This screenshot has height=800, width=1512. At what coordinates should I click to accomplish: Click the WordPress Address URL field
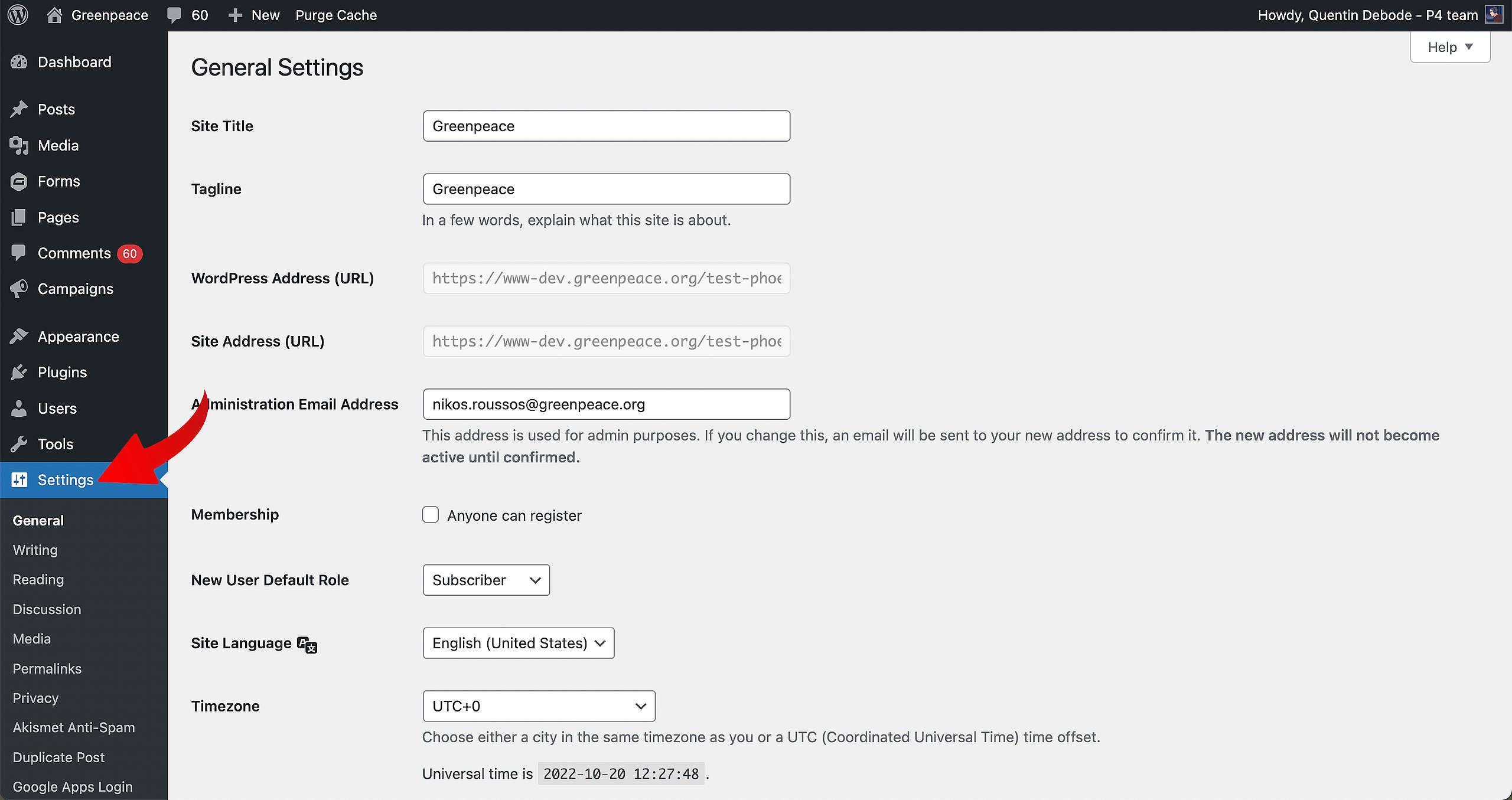coord(606,278)
